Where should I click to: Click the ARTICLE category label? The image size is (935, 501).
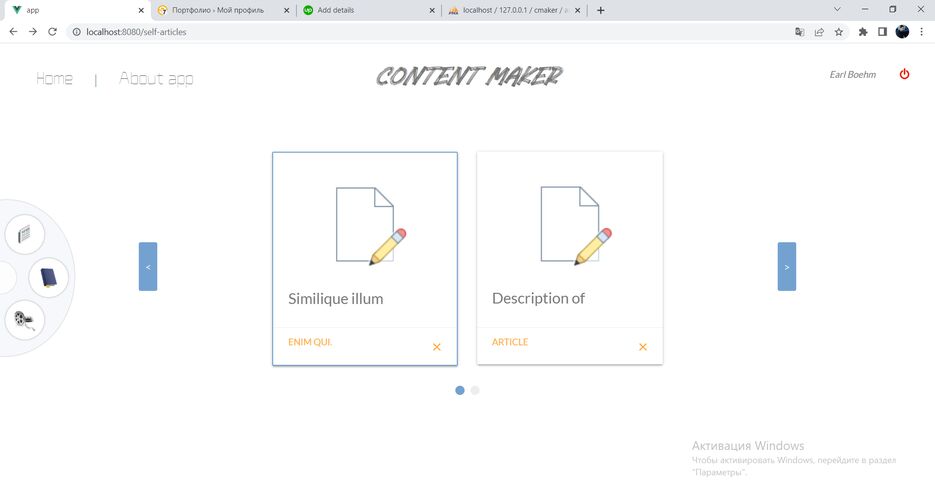point(510,342)
